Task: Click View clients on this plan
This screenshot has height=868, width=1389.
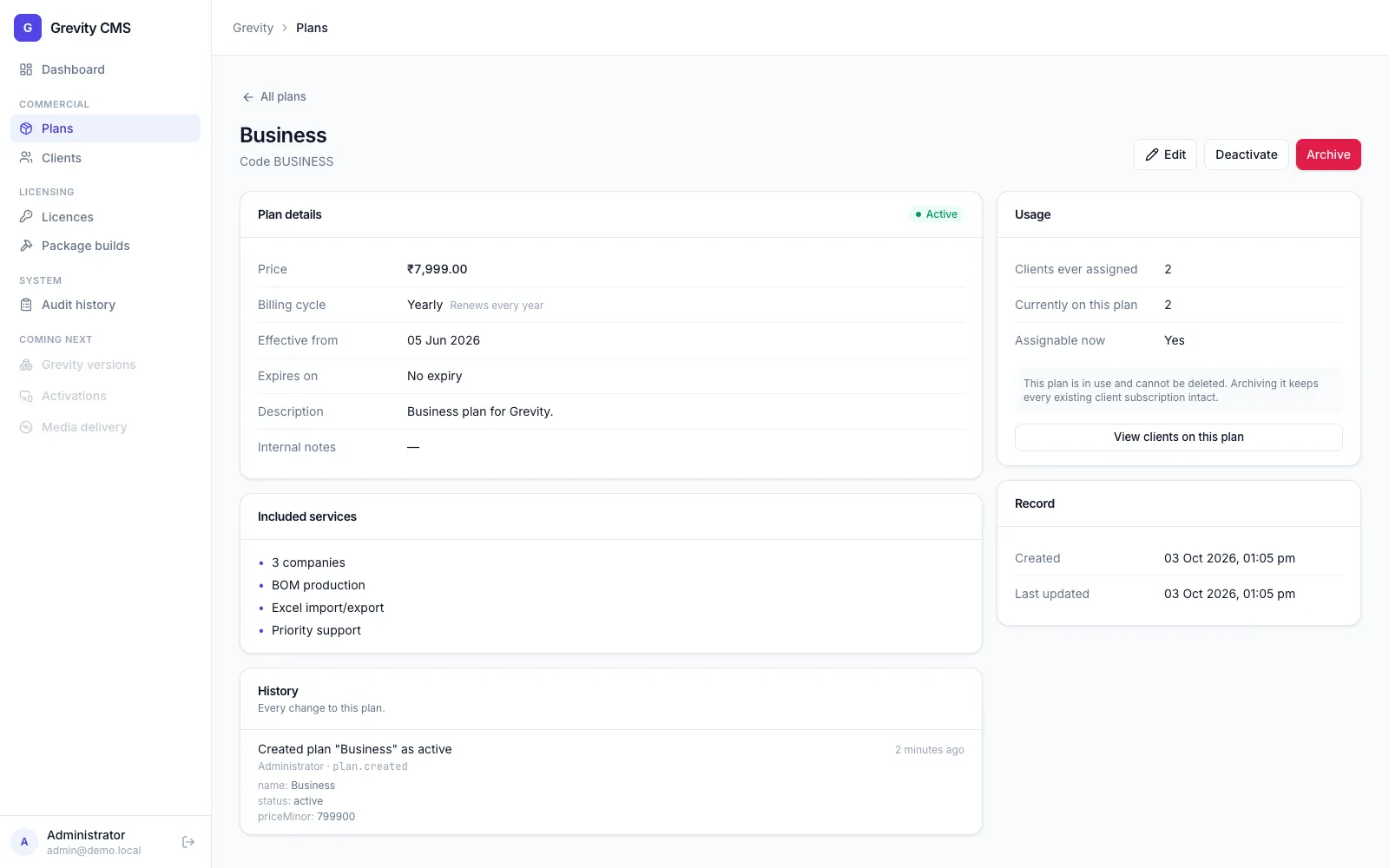Action: click(x=1178, y=437)
